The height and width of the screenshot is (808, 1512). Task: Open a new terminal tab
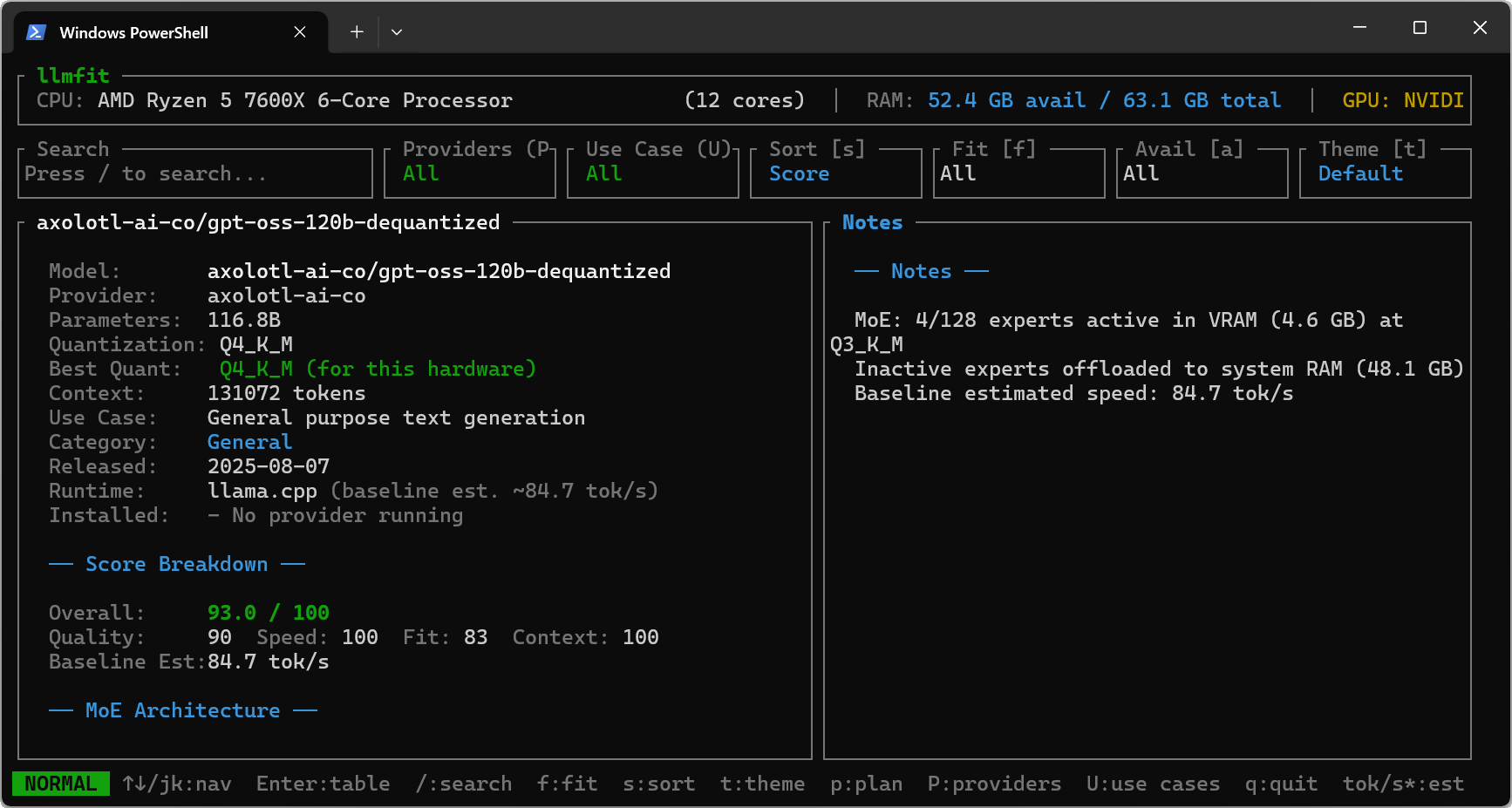tap(357, 32)
